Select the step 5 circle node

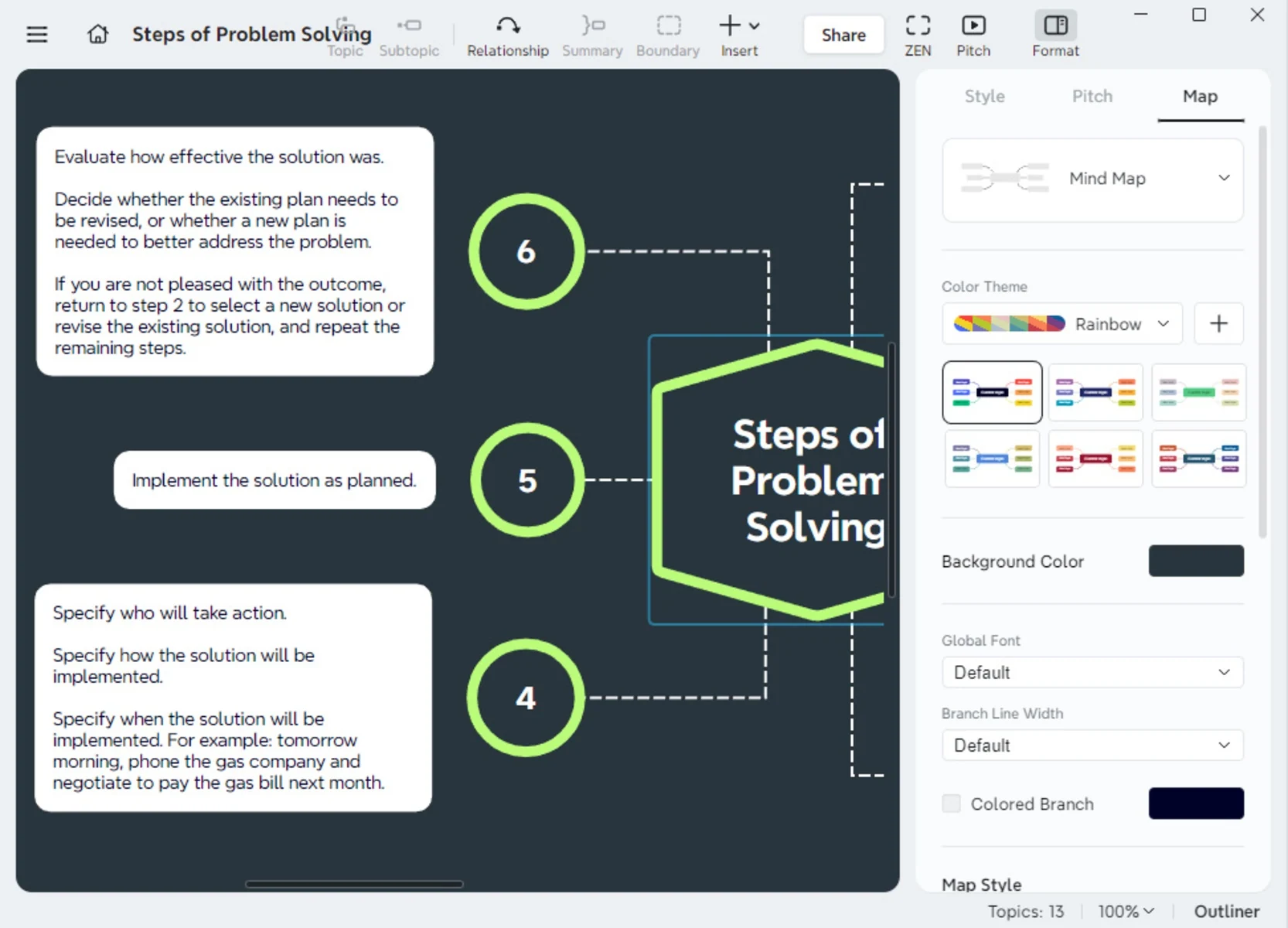click(527, 480)
